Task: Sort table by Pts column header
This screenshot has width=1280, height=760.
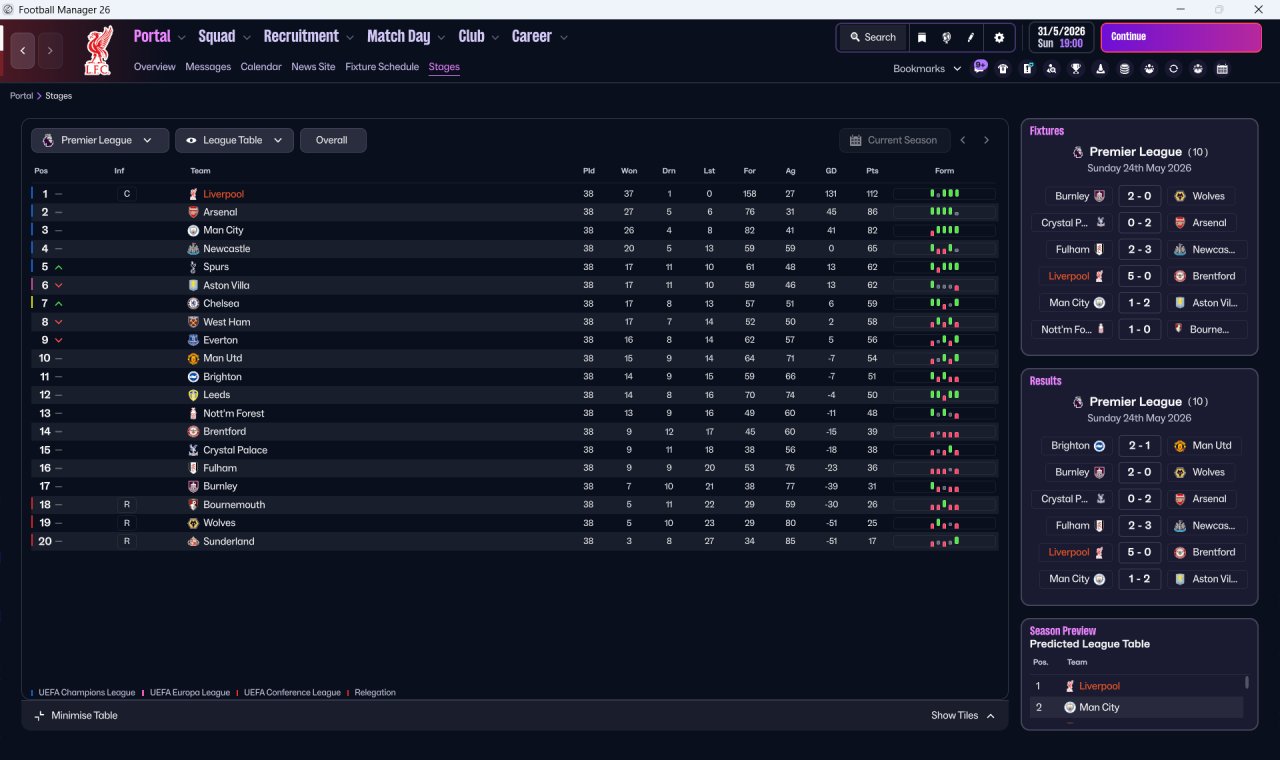Action: pyautogui.click(x=872, y=171)
